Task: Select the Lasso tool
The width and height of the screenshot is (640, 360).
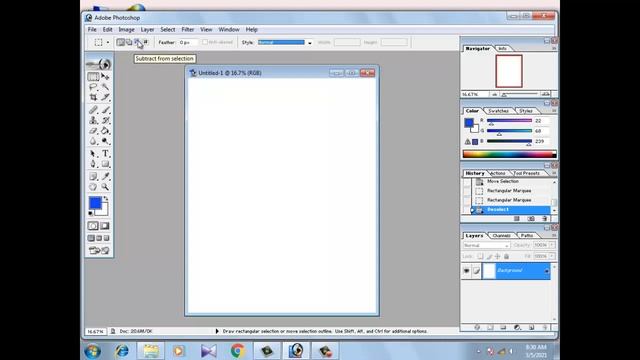Action: pyautogui.click(x=93, y=87)
